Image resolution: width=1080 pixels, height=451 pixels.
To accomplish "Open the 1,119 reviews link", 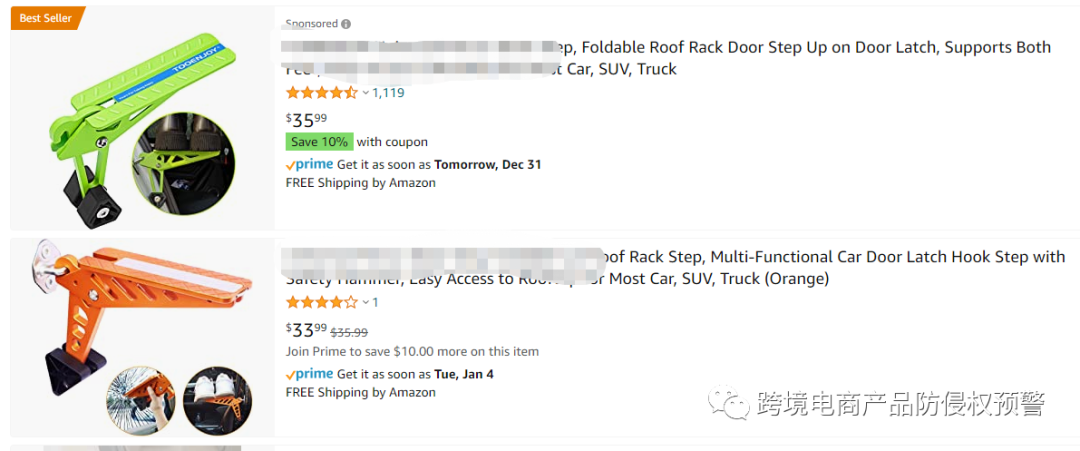I will pos(388,92).
